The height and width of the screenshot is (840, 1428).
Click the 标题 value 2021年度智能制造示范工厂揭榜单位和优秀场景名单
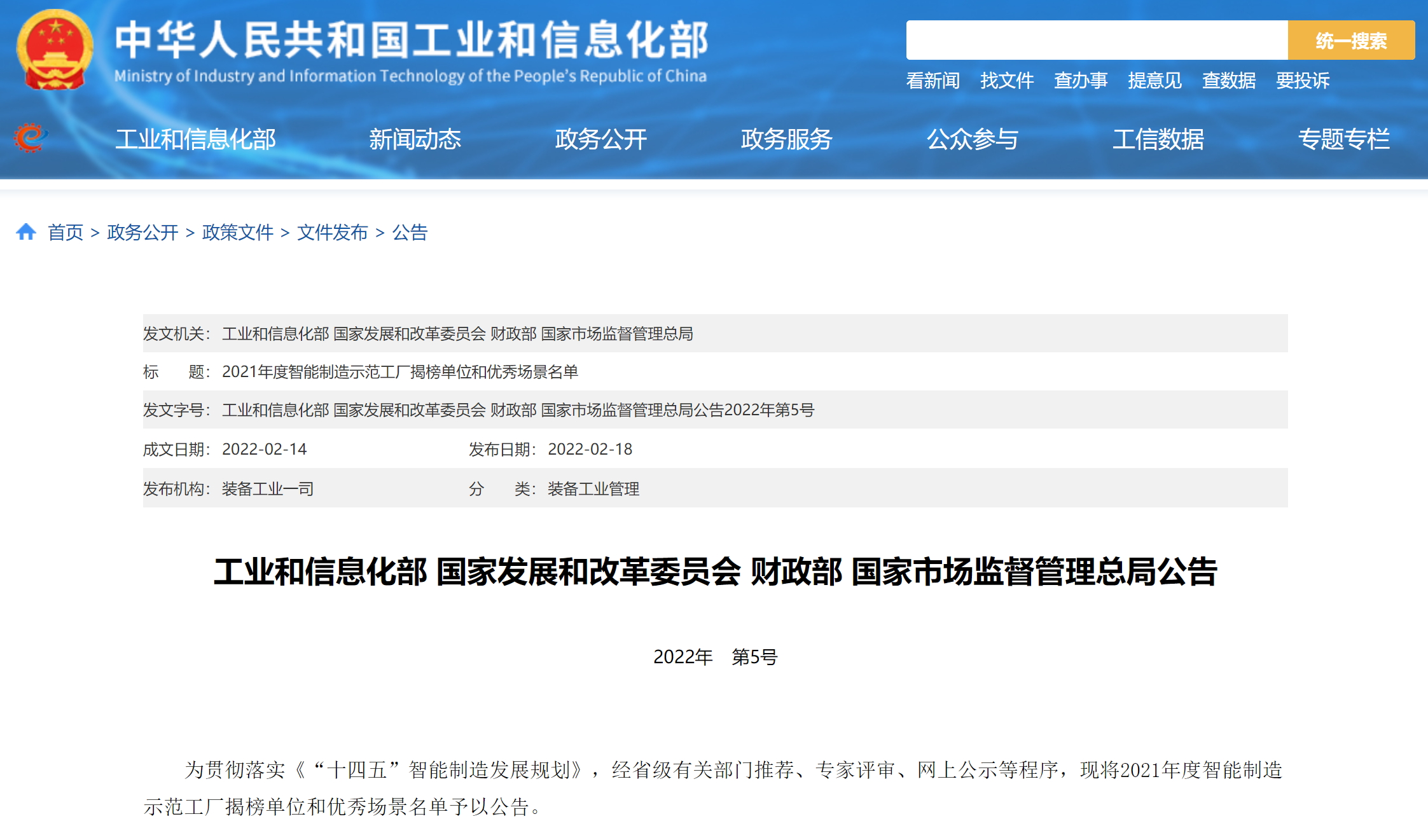pyautogui.click(x=400, y=371)
